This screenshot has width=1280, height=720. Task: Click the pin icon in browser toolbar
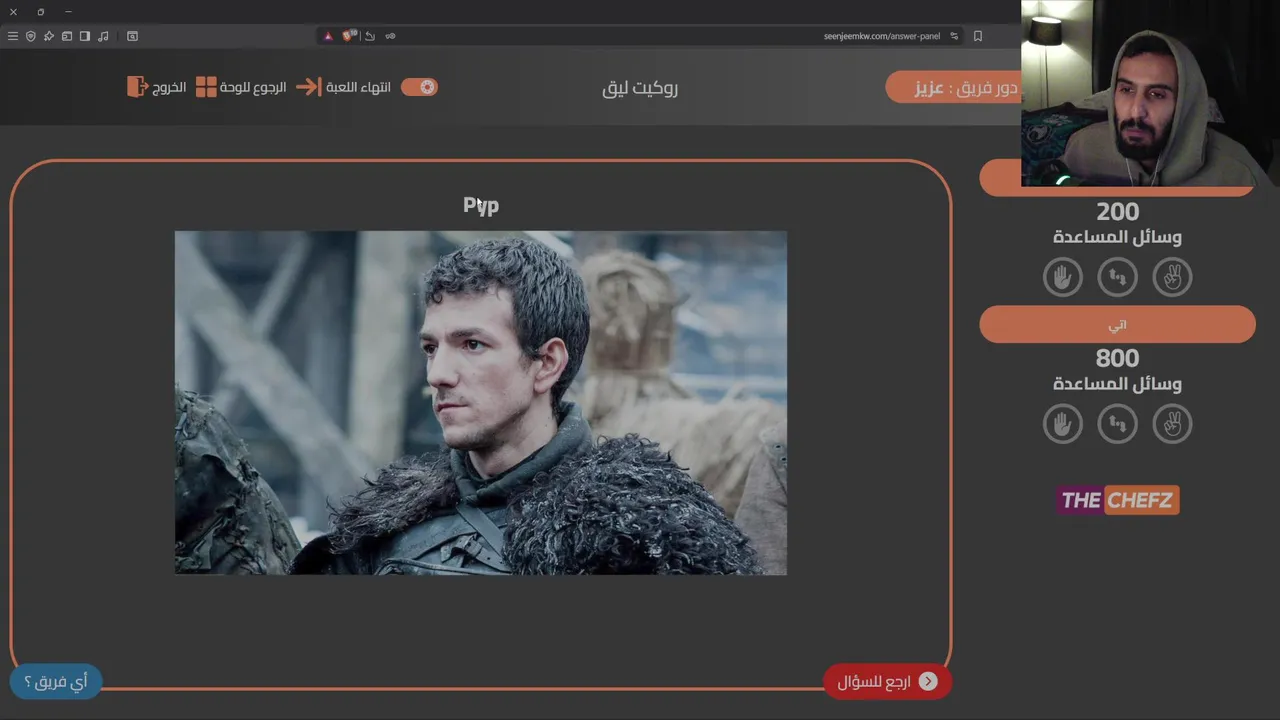49,36
